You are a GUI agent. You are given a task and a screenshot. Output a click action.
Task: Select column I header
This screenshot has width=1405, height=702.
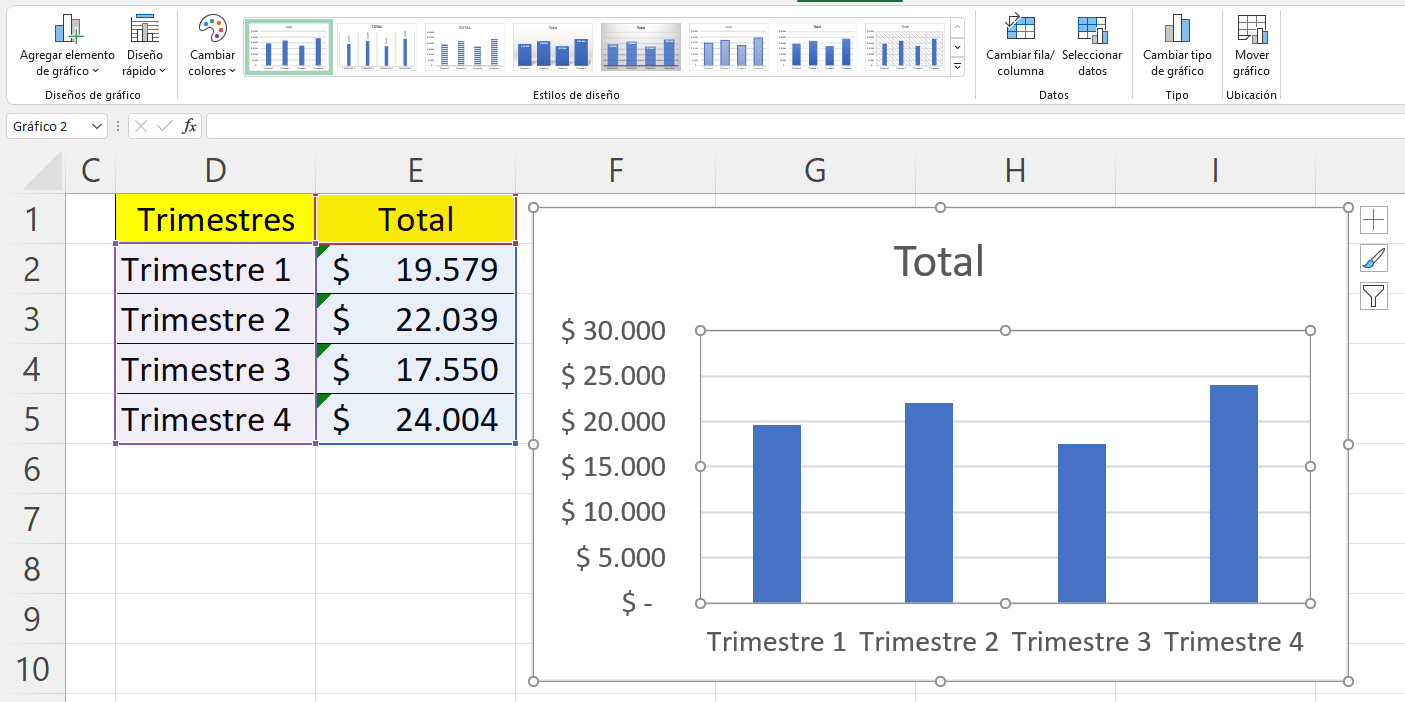point(1215,171)
